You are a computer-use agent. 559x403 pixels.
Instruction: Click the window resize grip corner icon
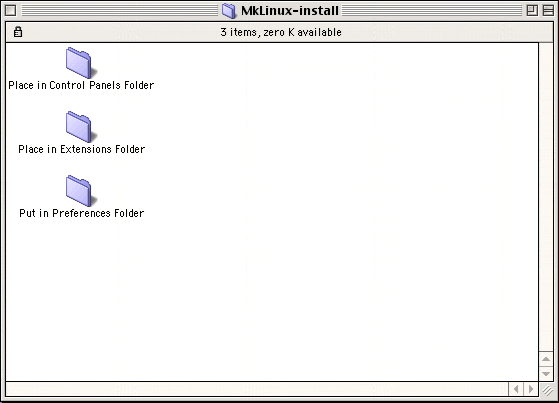[x=548, y=389]
